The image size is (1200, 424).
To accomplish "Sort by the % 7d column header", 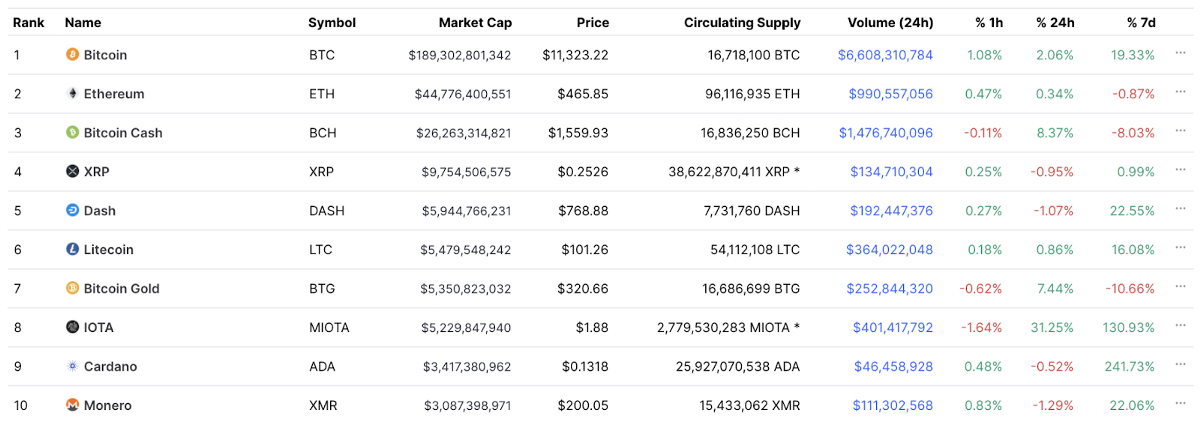I will (x=1140, y=23).
